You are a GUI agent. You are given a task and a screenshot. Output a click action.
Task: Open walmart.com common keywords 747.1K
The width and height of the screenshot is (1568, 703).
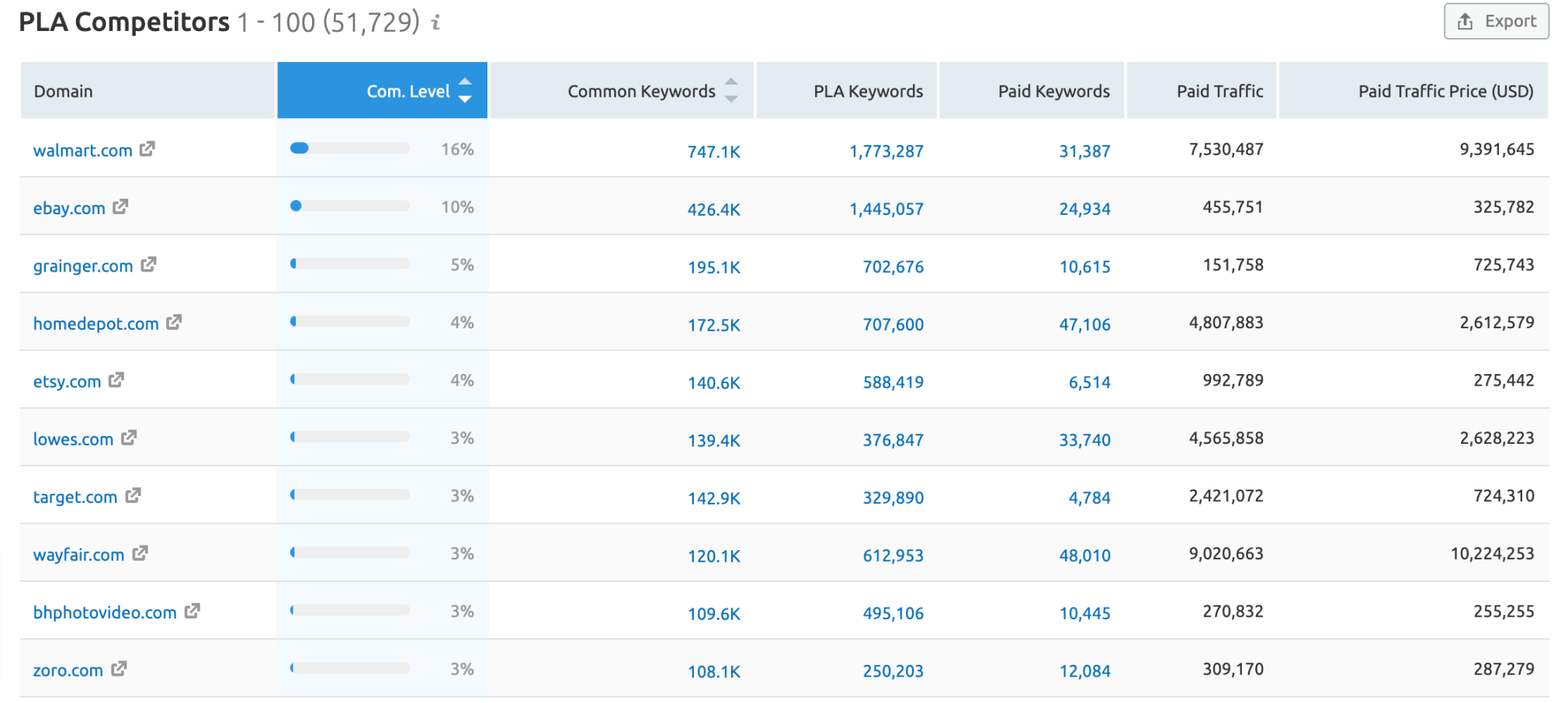pyautogui.click(x=714, y=151)
